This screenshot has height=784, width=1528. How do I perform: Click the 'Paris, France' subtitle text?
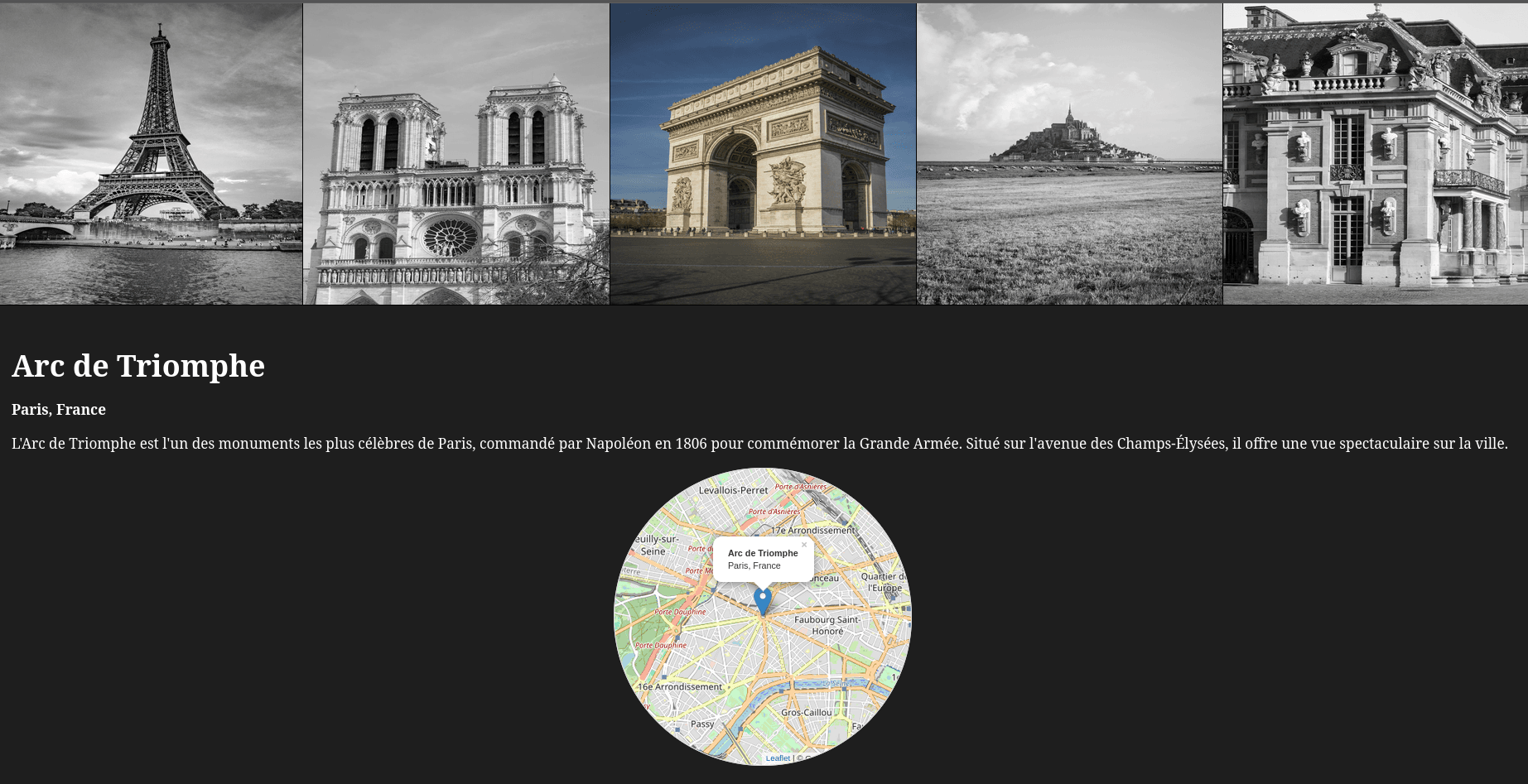(58, 409)
